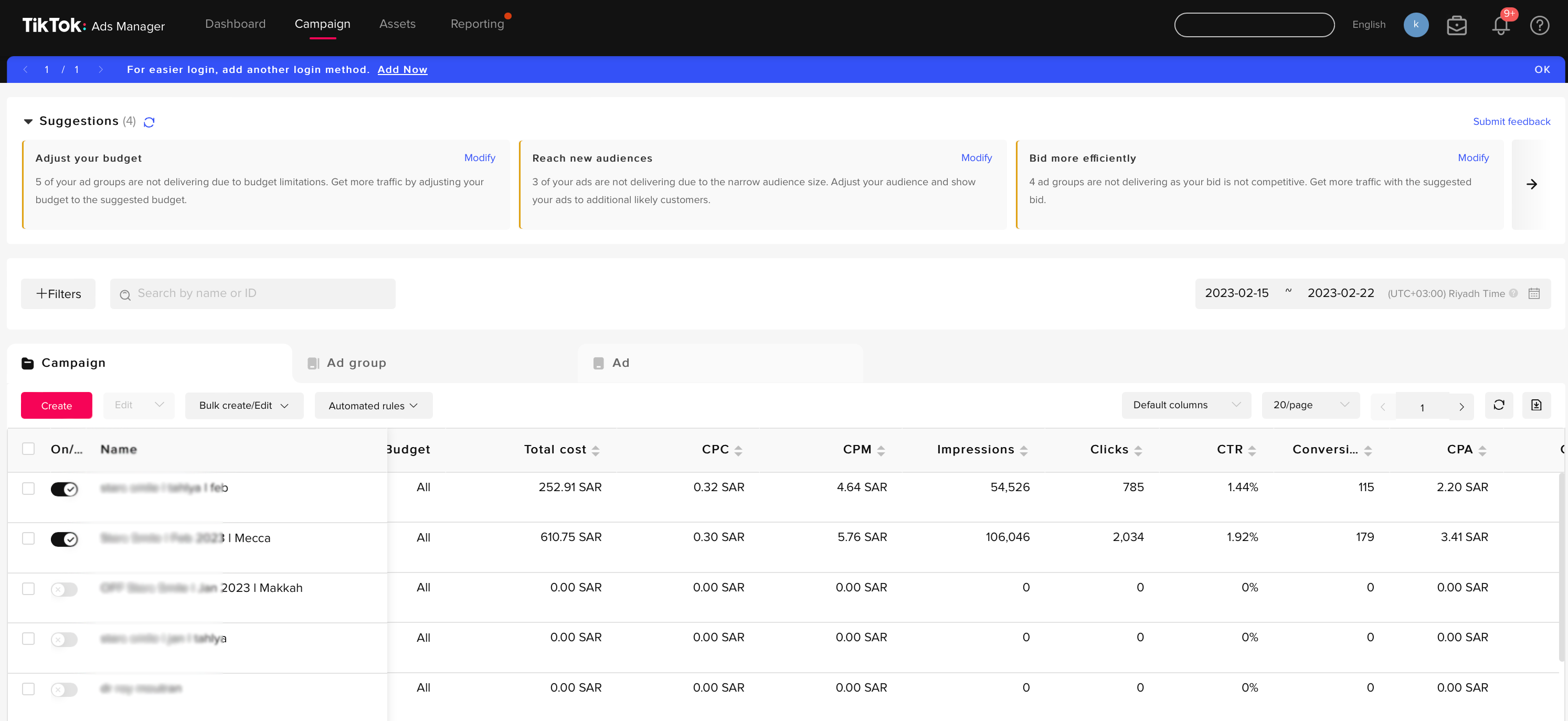1568x721 pixels.
Task: Open the help question-mark icon
Action: coord(1539,26)
